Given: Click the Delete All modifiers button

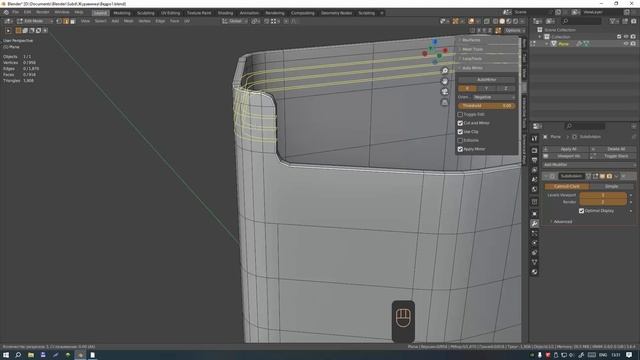Looking at the screenshot, I should point(613,149).
